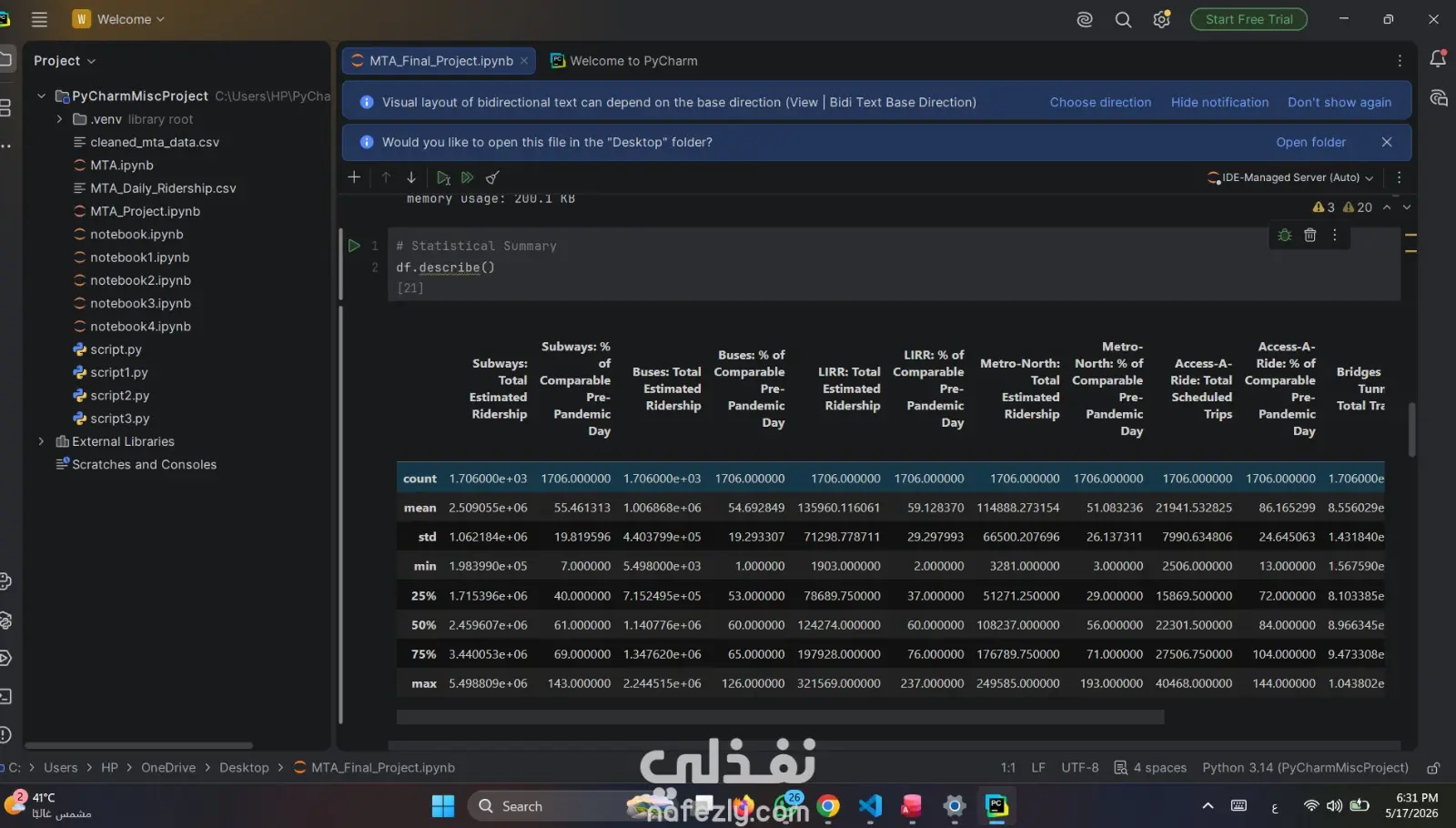Run cell and select below in notebook toolbar

443,177
